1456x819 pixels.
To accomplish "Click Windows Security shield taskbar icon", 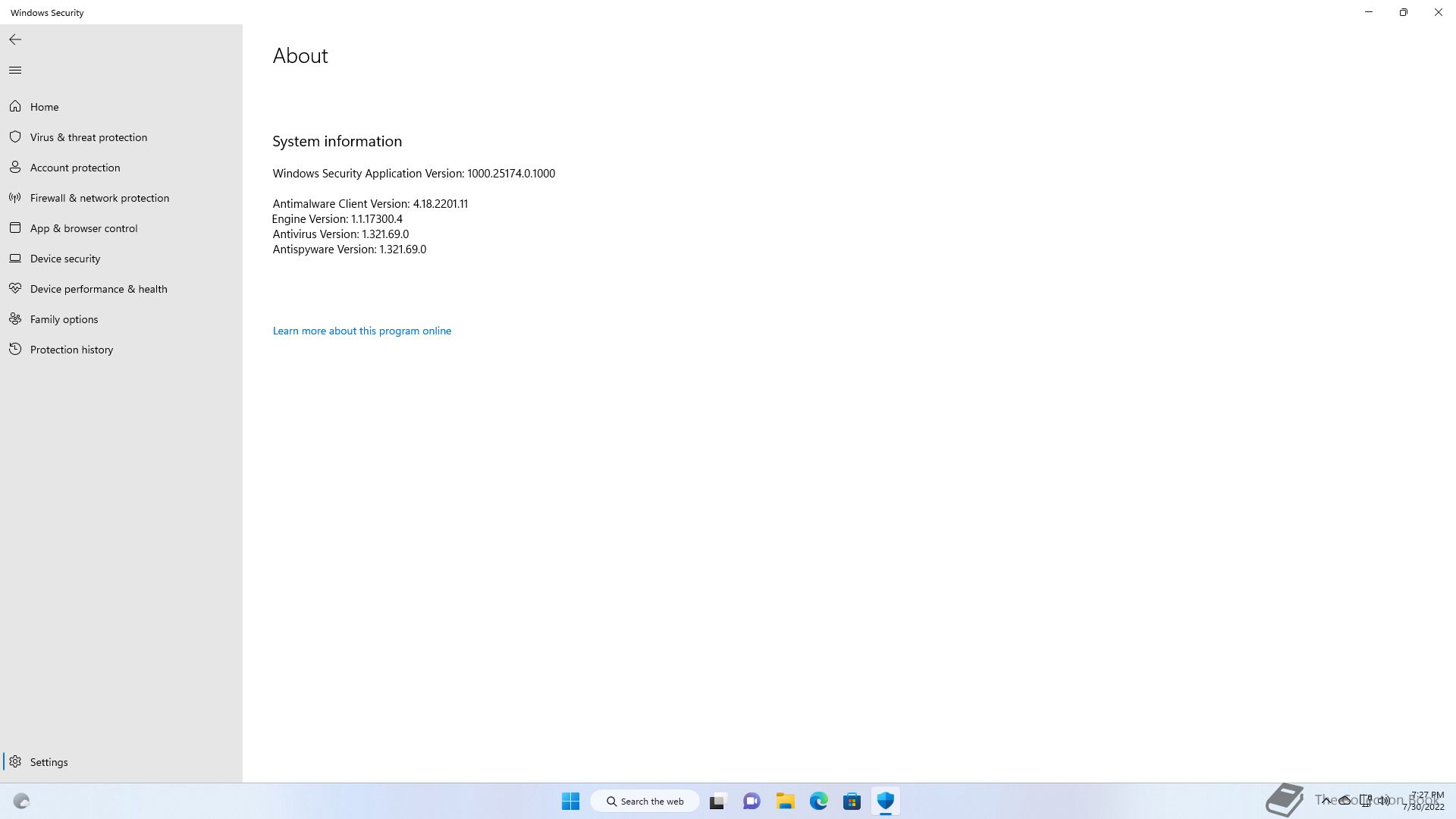I will pos(885,801).
